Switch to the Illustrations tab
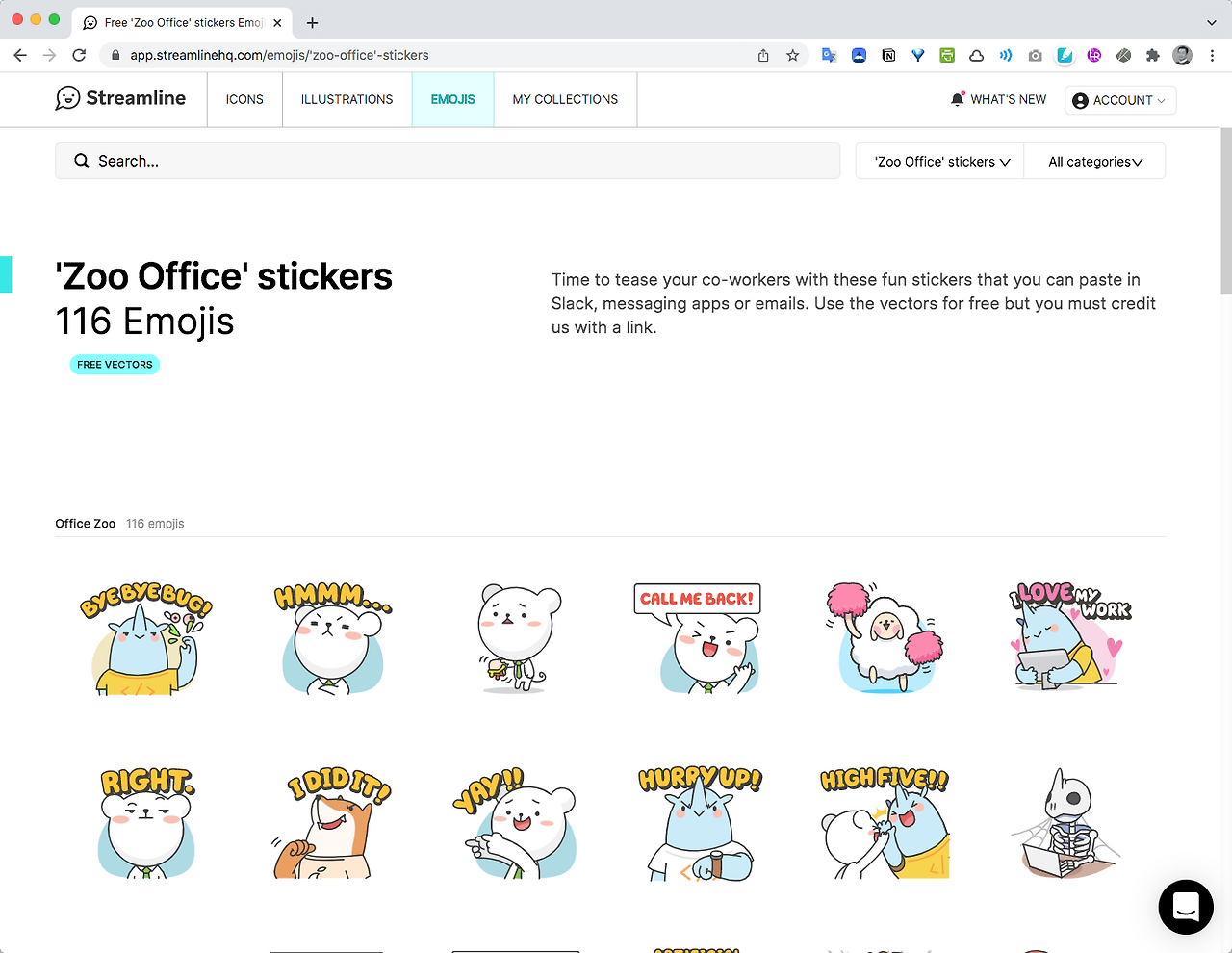This screenshot has width=1232, height=953. [347, 99]
